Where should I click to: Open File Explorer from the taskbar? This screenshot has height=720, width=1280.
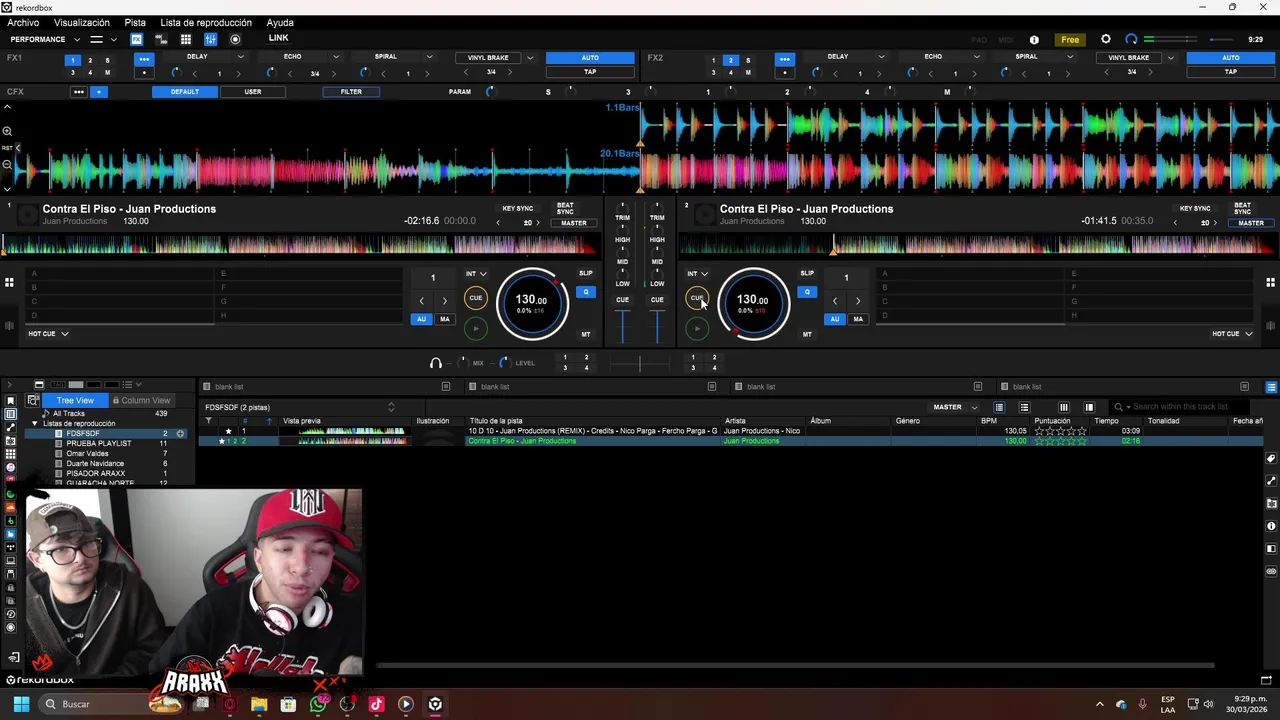[x=259, y=704]
